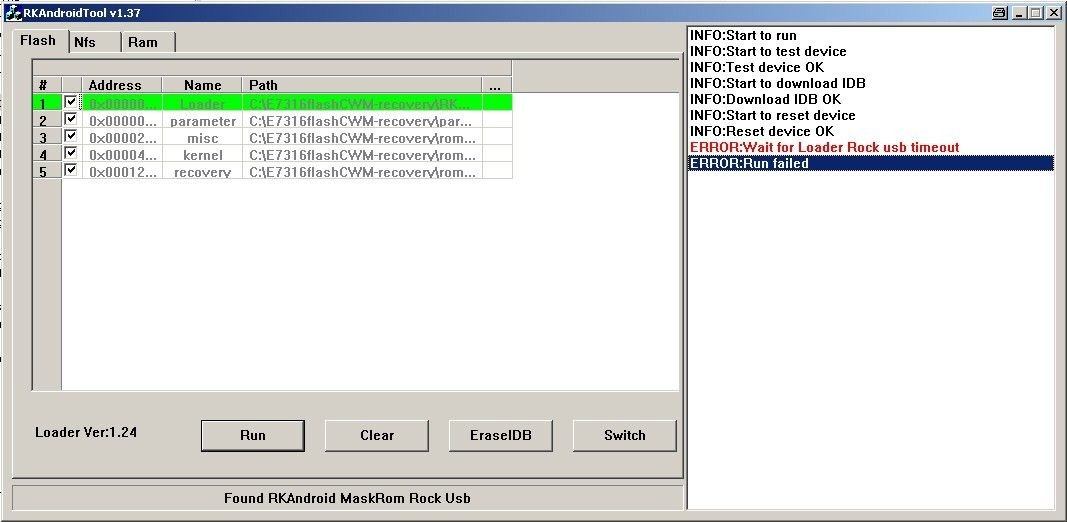Open the browse cell of the kernel row
1067x522 pixels.
pyautogui.click(x=497, y=154)
